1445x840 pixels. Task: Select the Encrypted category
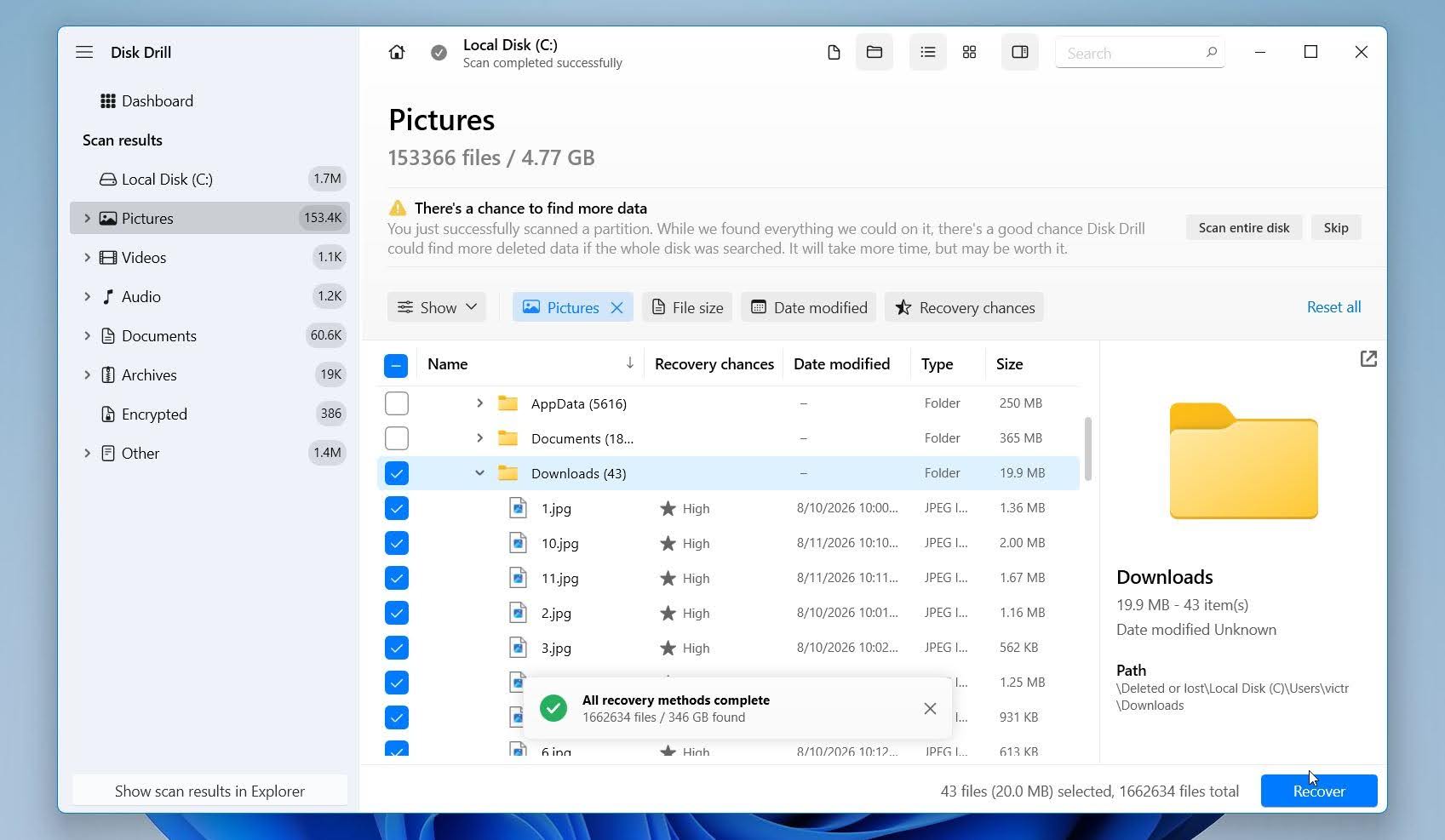[209, 414]
